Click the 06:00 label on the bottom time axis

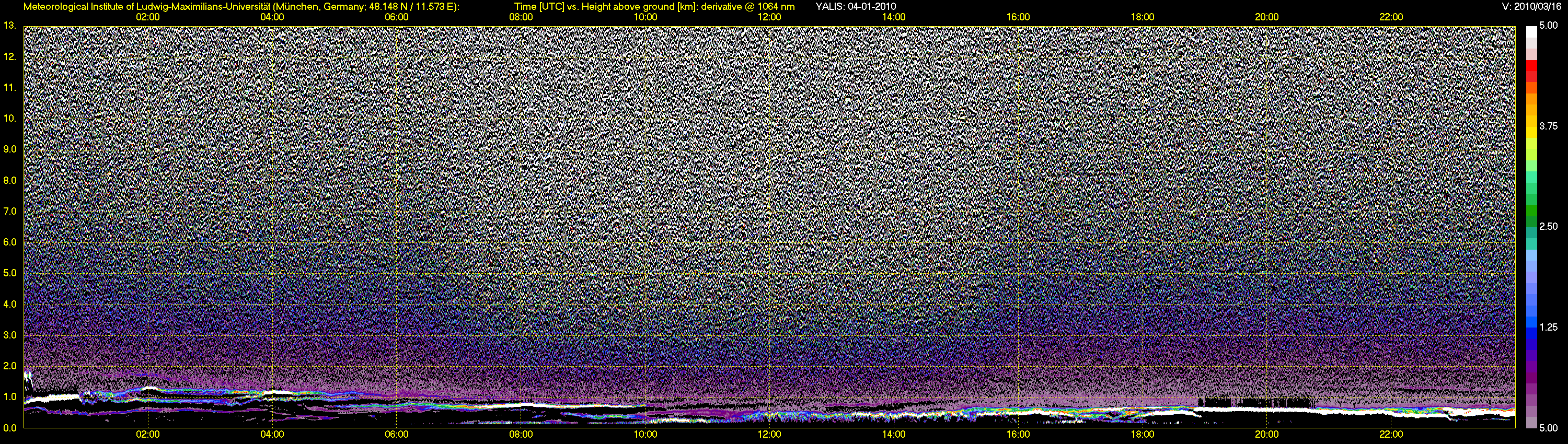(396, 435)
